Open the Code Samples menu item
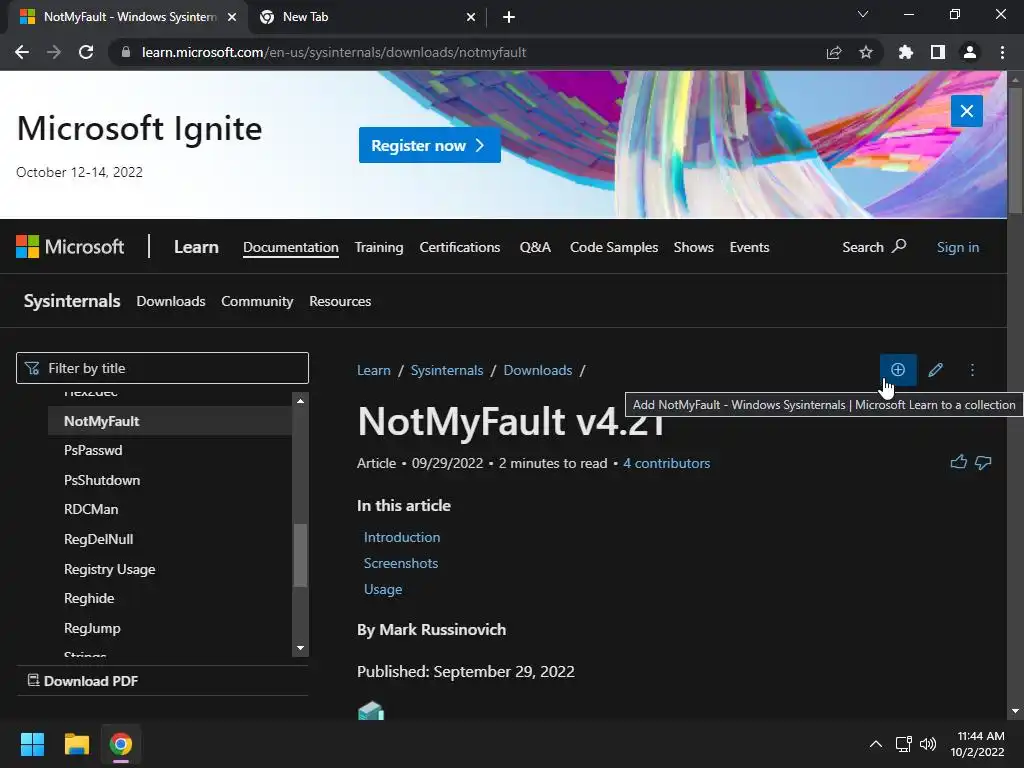This screenshot has height=768, width=1024. pos(614,247)
